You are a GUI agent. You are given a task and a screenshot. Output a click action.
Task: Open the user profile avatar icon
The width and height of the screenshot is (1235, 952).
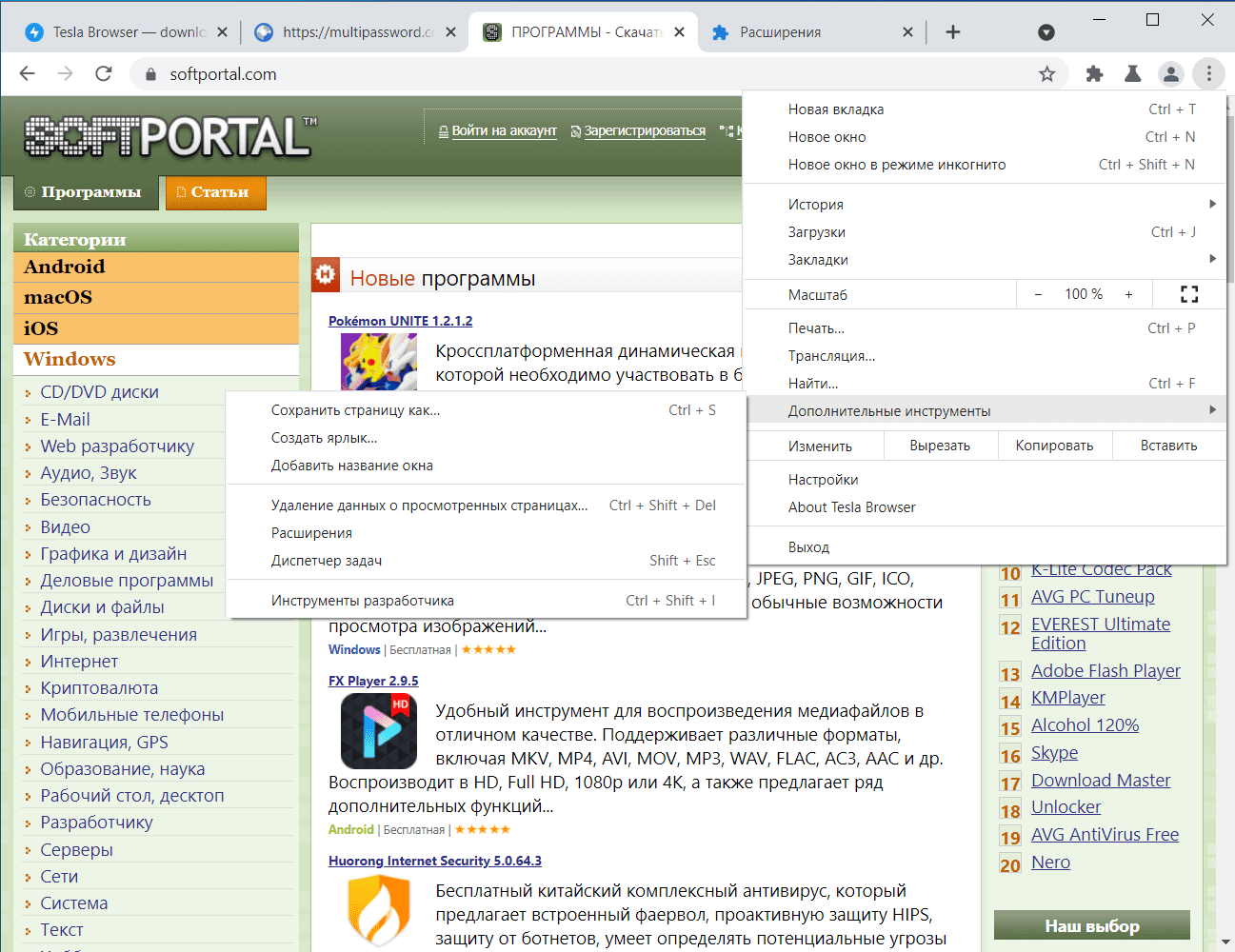[1171, 74]
